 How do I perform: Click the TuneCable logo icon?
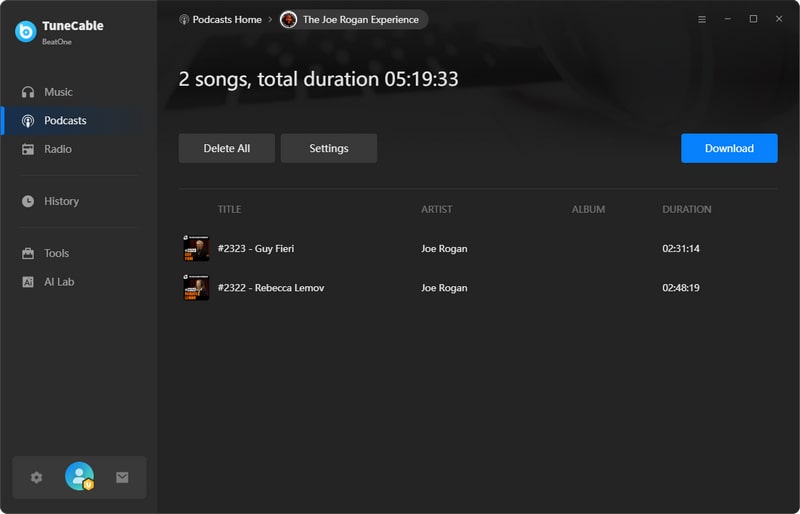point(26,31)
